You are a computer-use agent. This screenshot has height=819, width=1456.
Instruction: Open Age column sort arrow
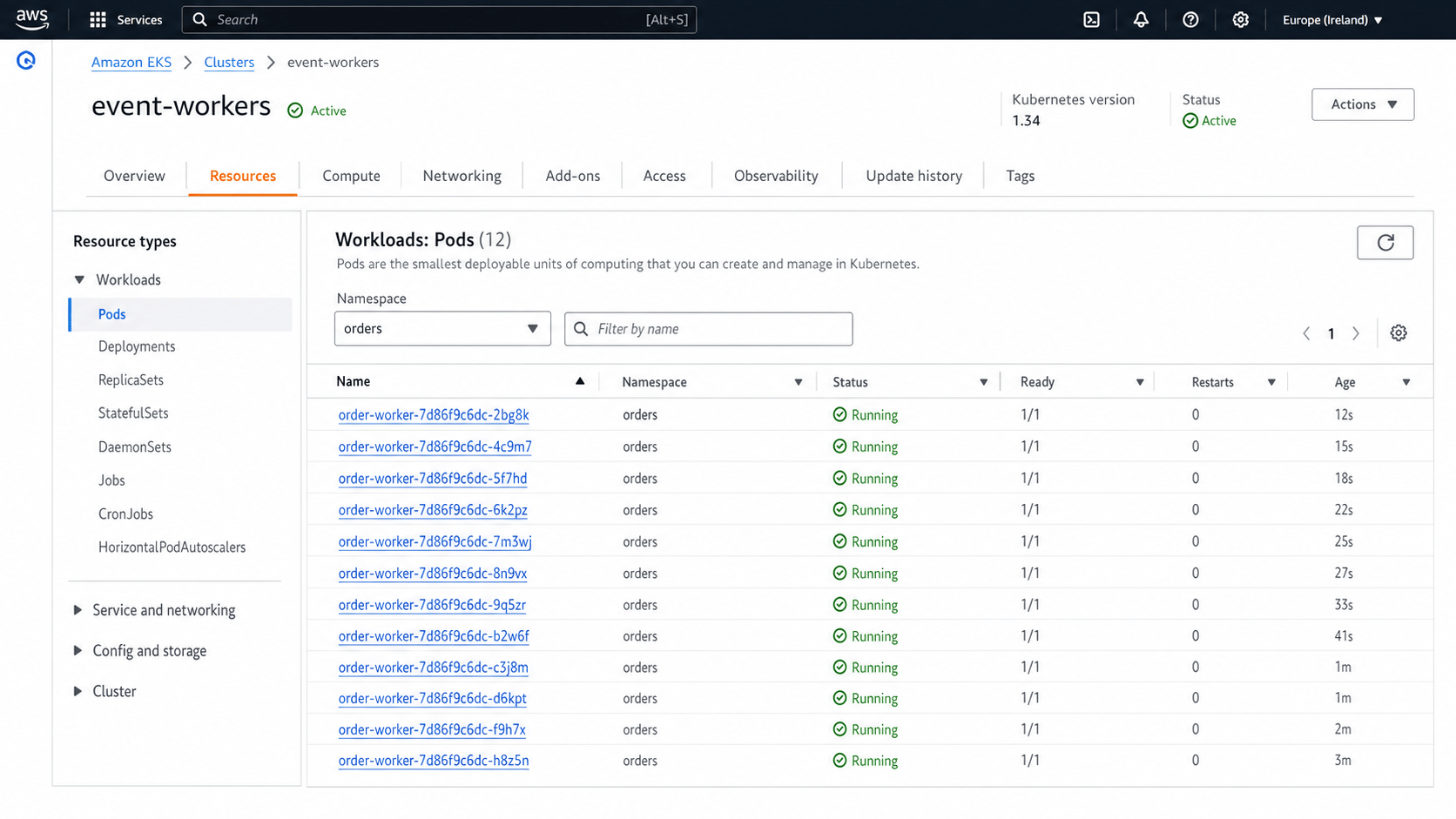tap(1405, 382)
